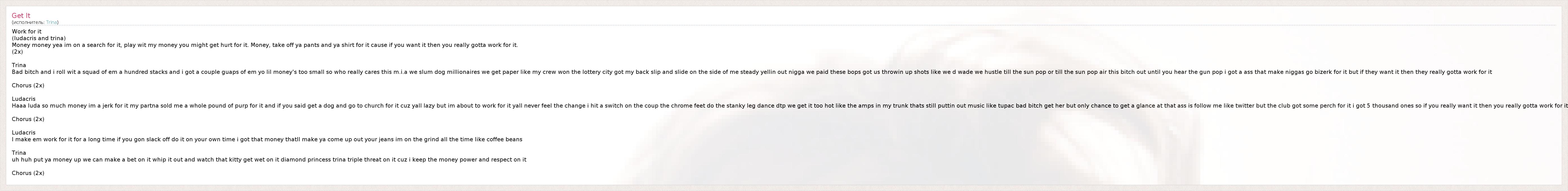This screenshot has width=1568, height=191.
Task: Click the "исполнитель" label before the artist name
Action: (28, 22)
